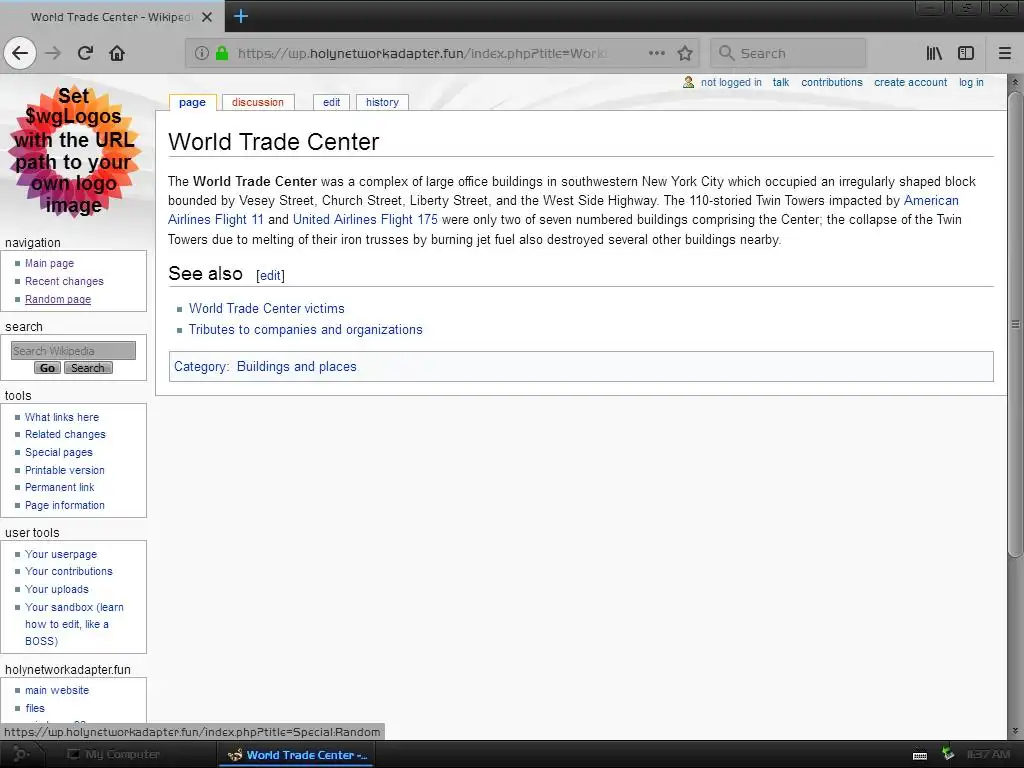Click the scrollbar down arrow
Screen dimensions: 1024x768
1014,731
